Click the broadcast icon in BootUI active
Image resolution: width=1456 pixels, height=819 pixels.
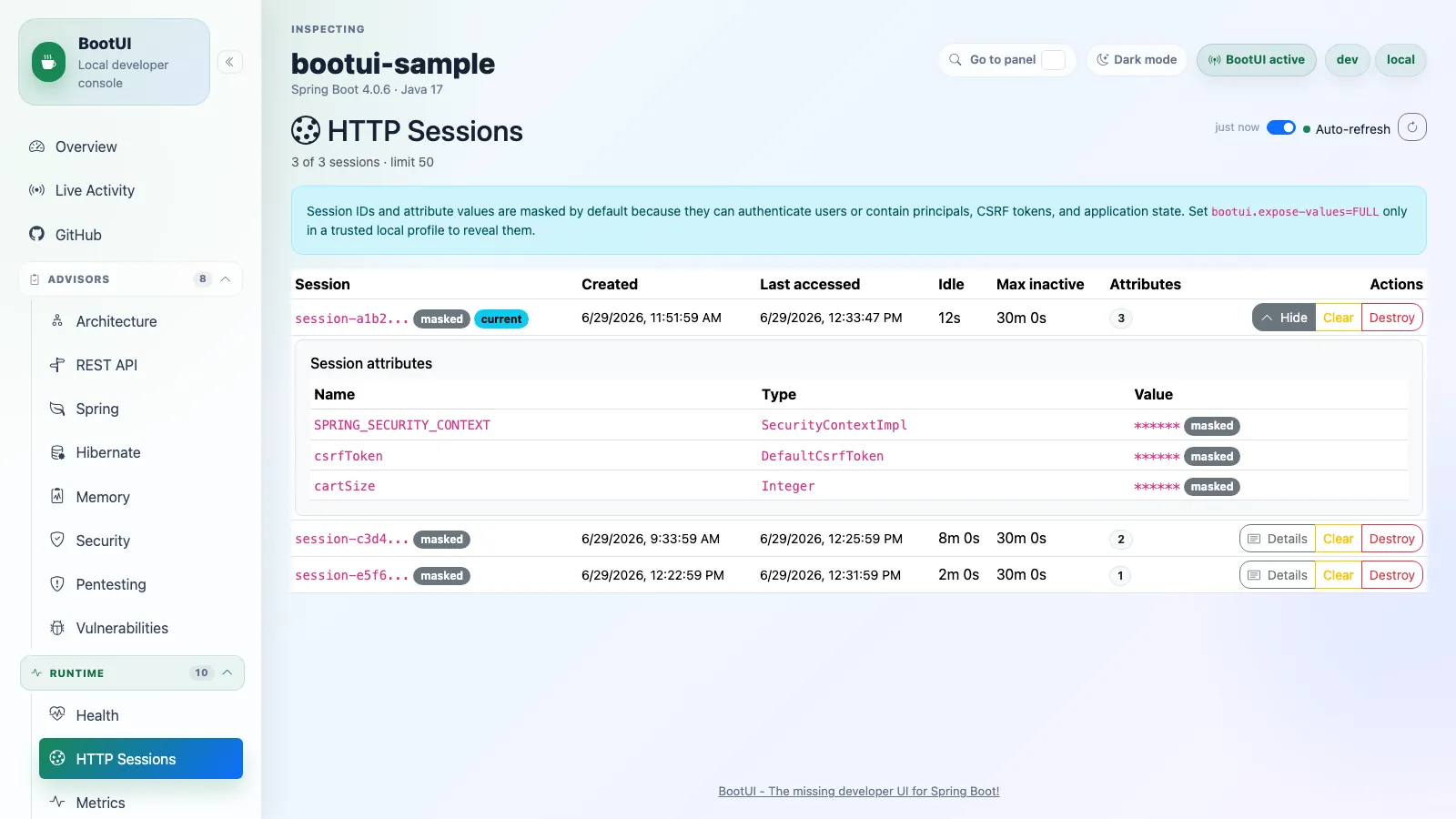click(1215, 60)
